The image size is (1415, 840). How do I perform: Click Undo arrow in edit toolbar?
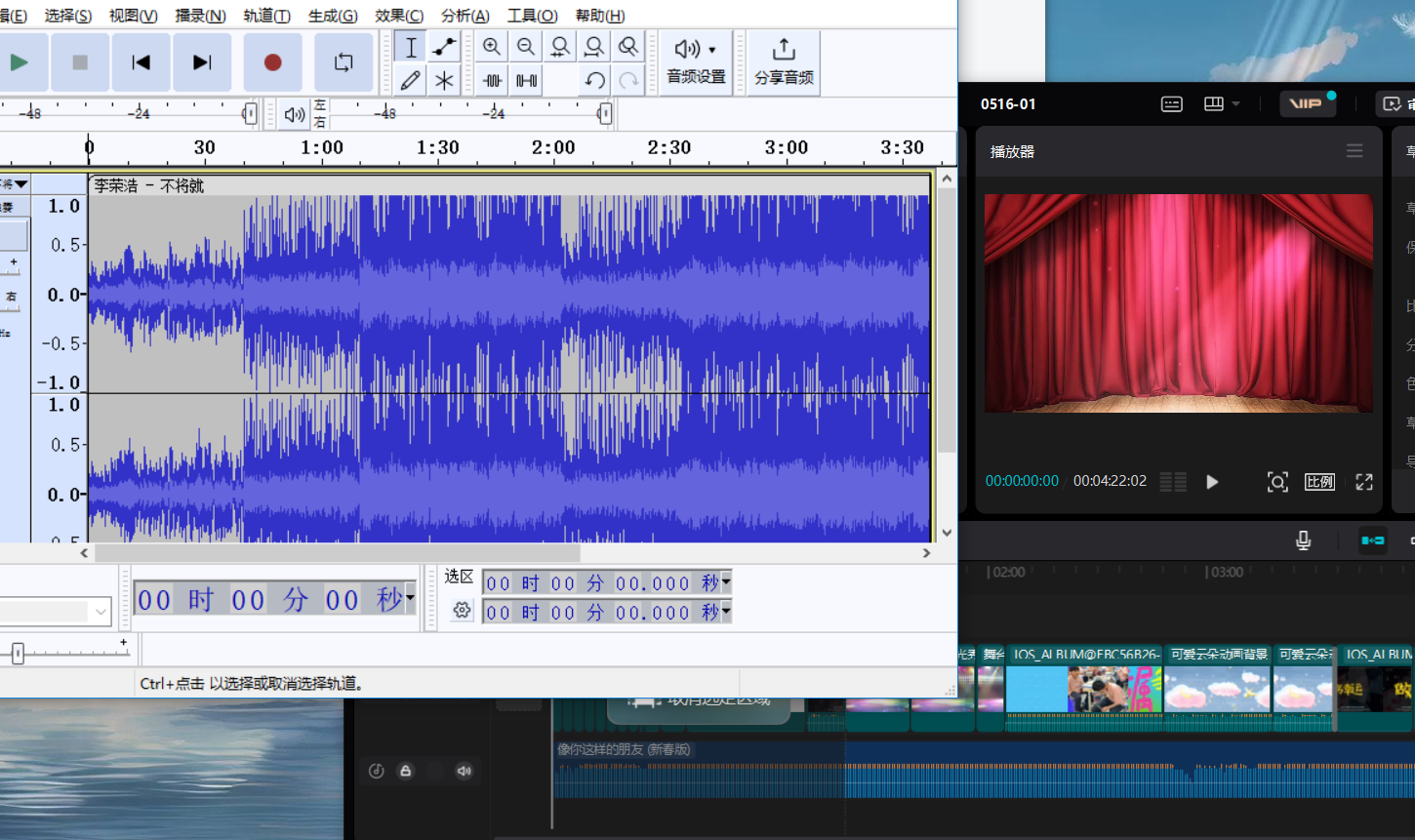(x=594, y=80)
